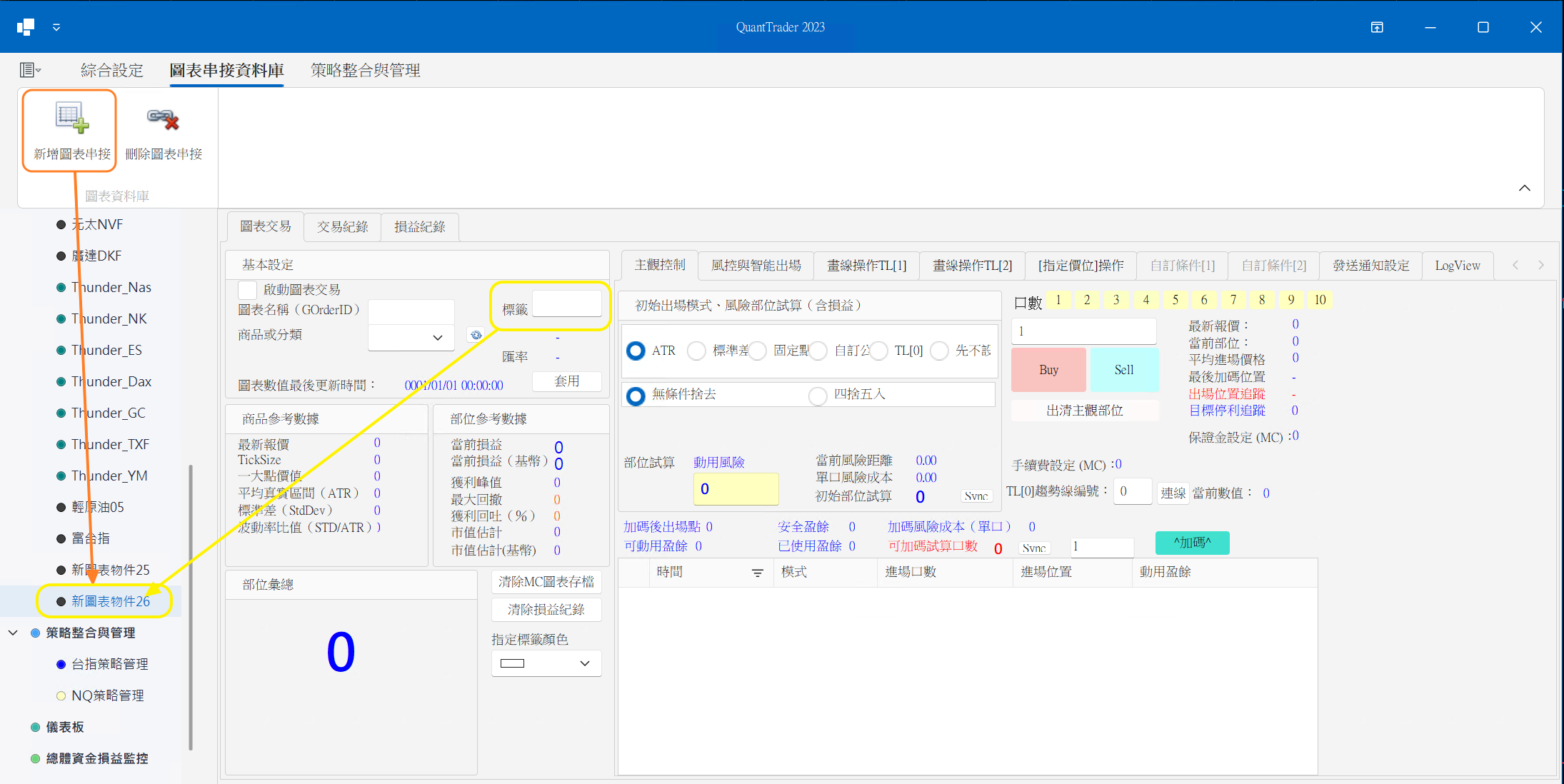Choose the 四捨五入 rounding option

click(818, 395)
